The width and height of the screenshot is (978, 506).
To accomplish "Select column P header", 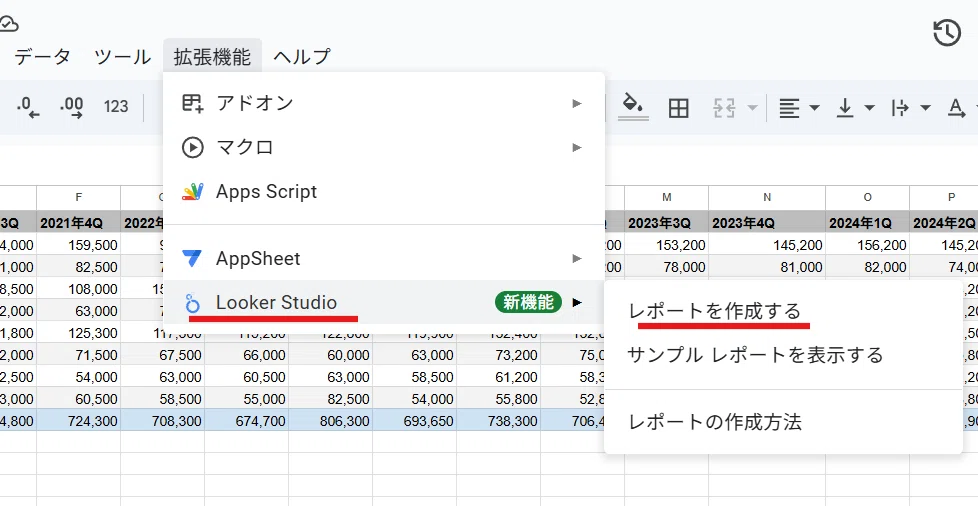I will coord(944,197).
